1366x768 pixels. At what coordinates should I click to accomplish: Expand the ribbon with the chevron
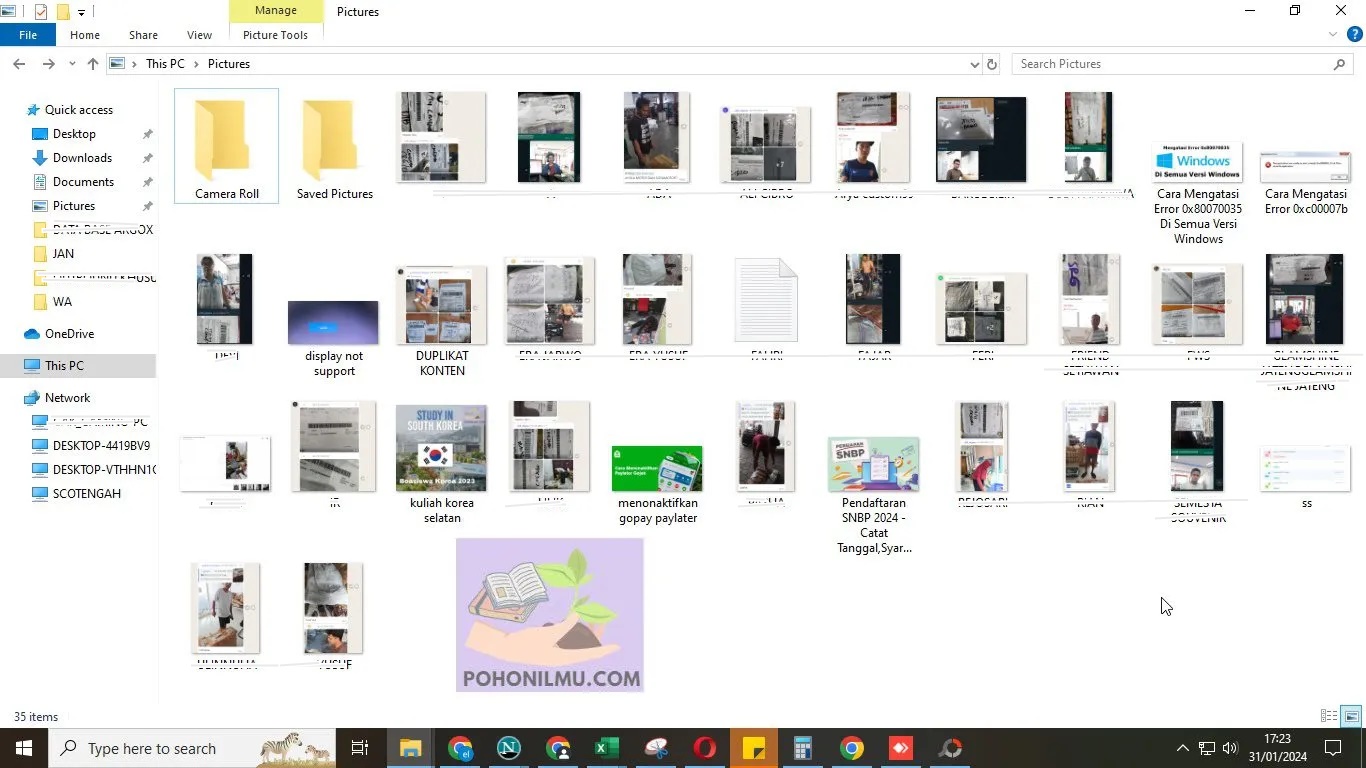click(1333, 35)
